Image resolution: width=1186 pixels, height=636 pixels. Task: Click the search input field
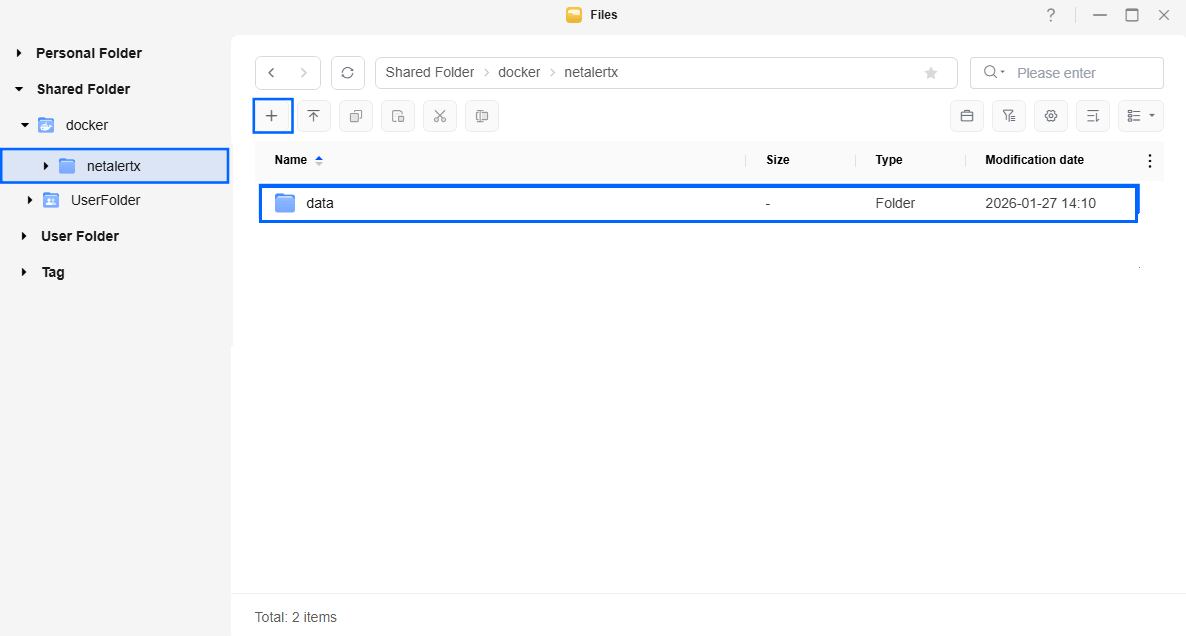[x=1083, y=73]
